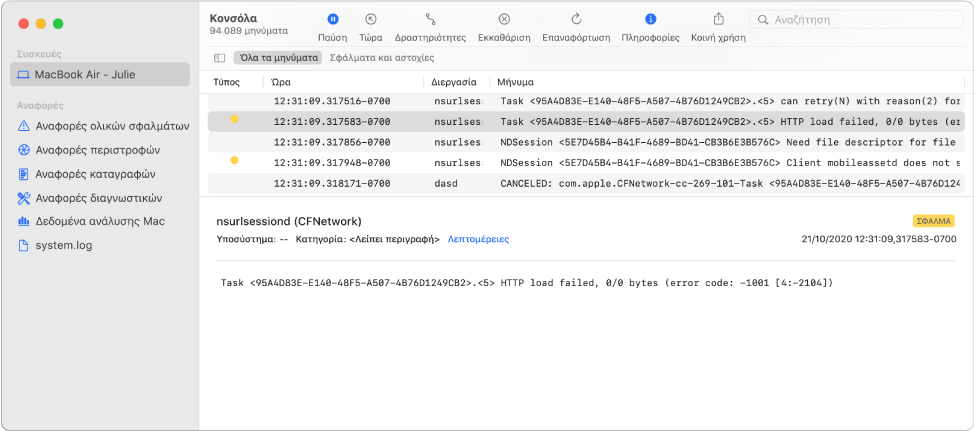Image resolution: width=974 pixels, height=431 pixels.
Task: Sort by Τύπος column header
Action: 227,82
